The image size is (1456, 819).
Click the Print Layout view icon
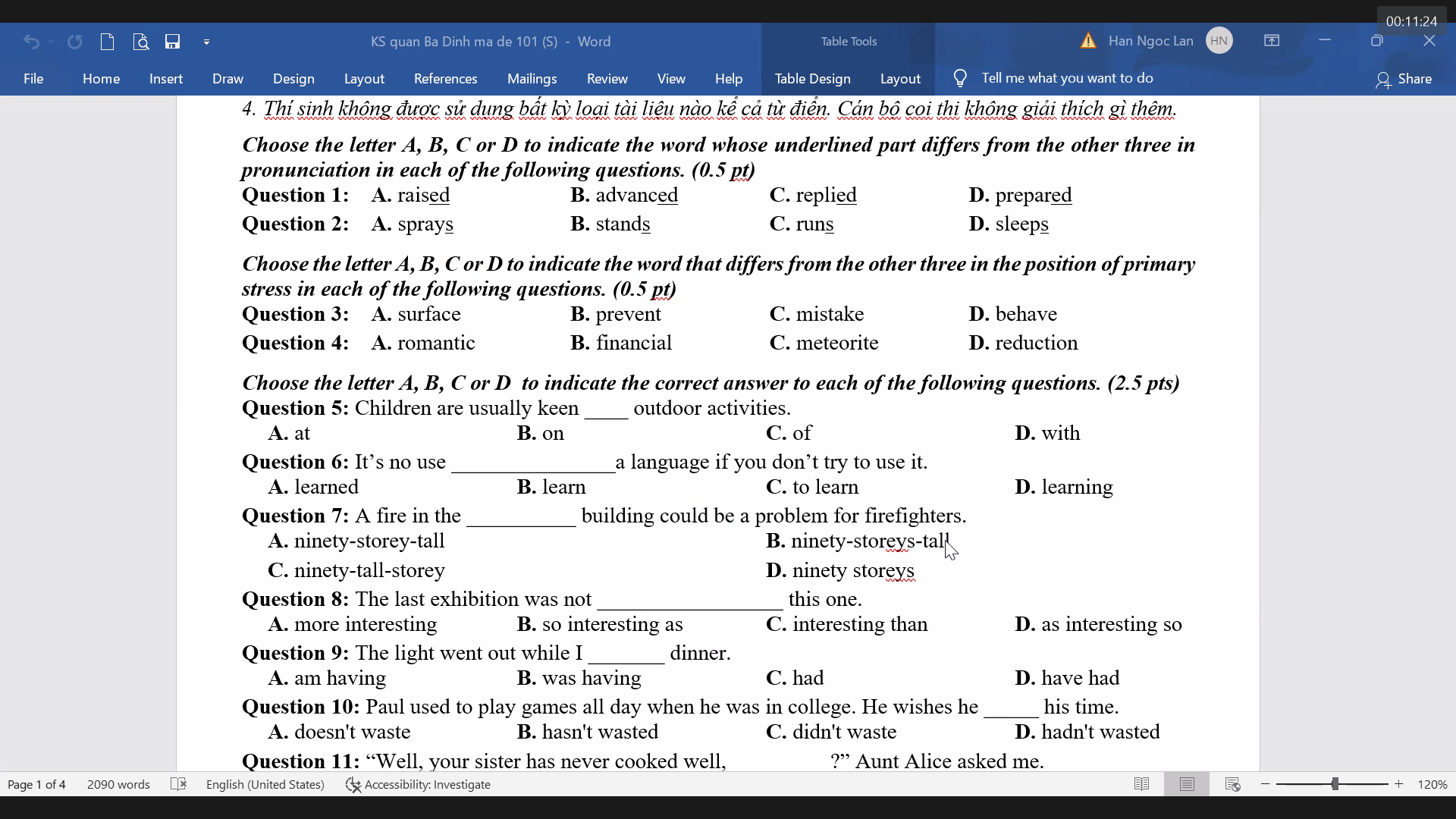click(1187, 784)
